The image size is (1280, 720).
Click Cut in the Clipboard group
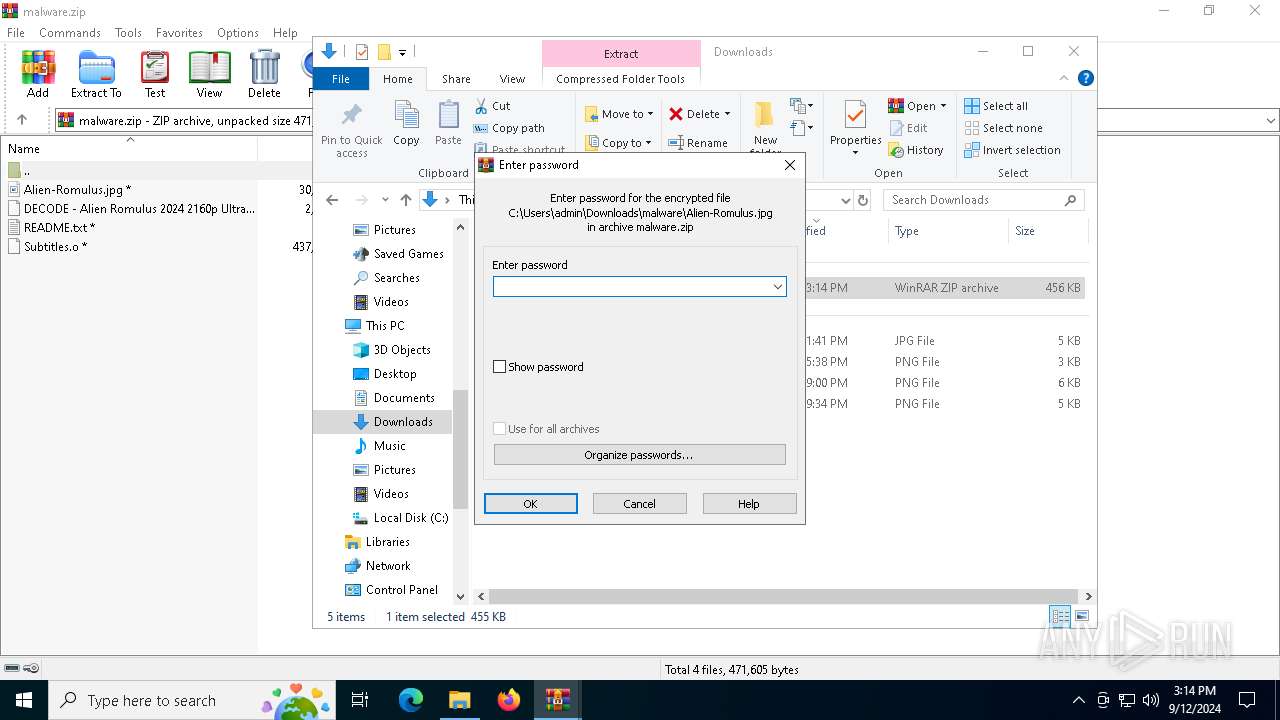point(493,106)
